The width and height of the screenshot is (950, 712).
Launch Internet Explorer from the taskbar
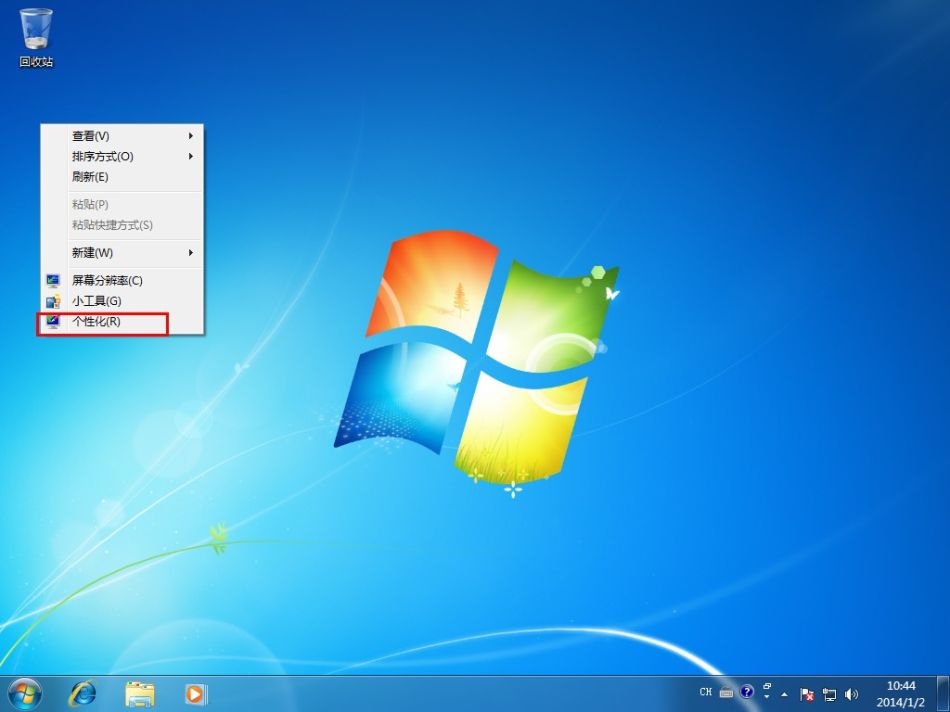82,694
